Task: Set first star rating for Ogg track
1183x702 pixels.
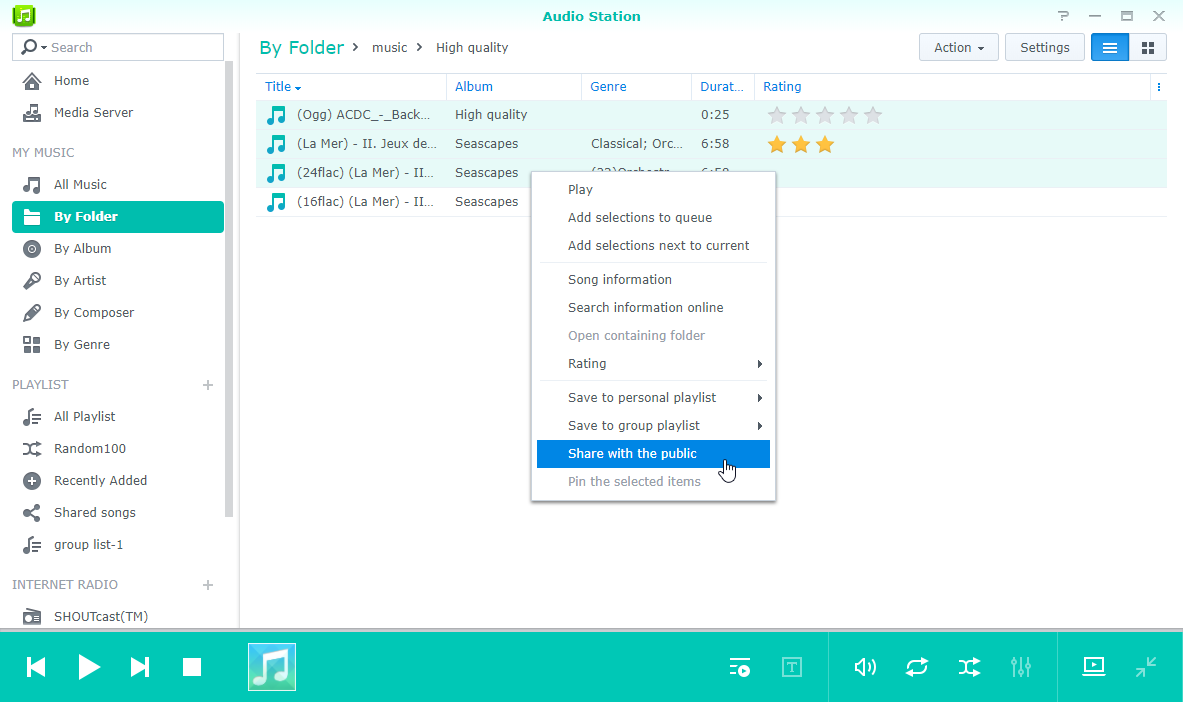Action: (776, 115)
